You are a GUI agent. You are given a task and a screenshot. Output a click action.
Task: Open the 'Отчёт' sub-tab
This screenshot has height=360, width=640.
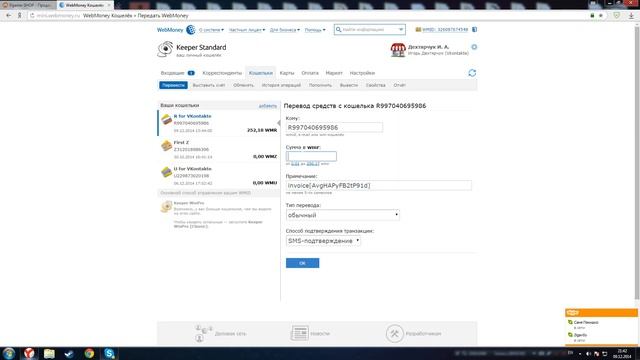(399, 85)
